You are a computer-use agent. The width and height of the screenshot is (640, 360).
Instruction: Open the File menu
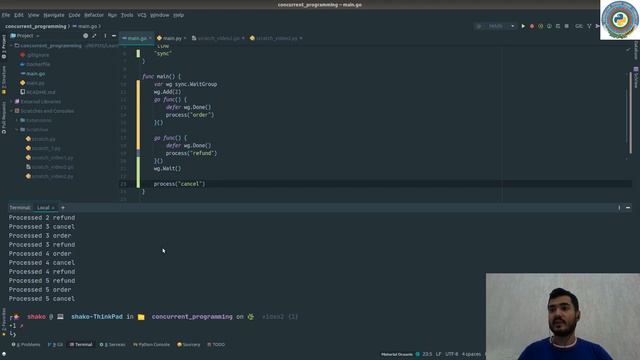click(6, 15)
